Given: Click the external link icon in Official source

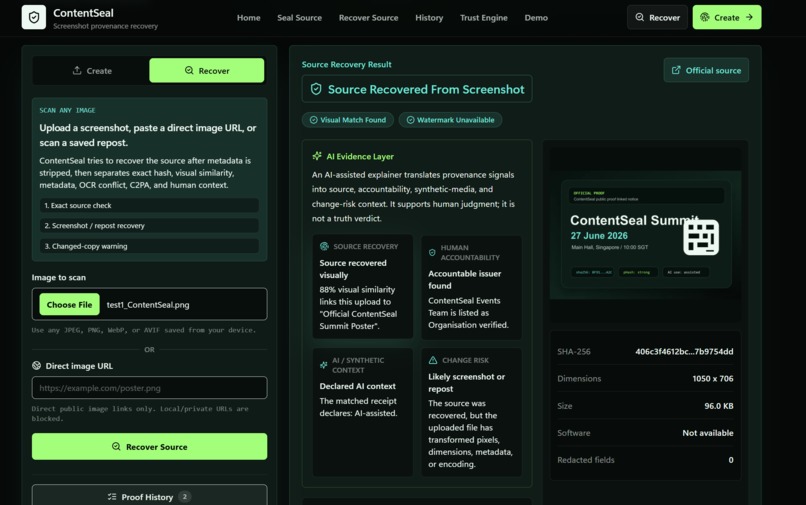Looking at the screenshot, I should (x=676, y=70).
